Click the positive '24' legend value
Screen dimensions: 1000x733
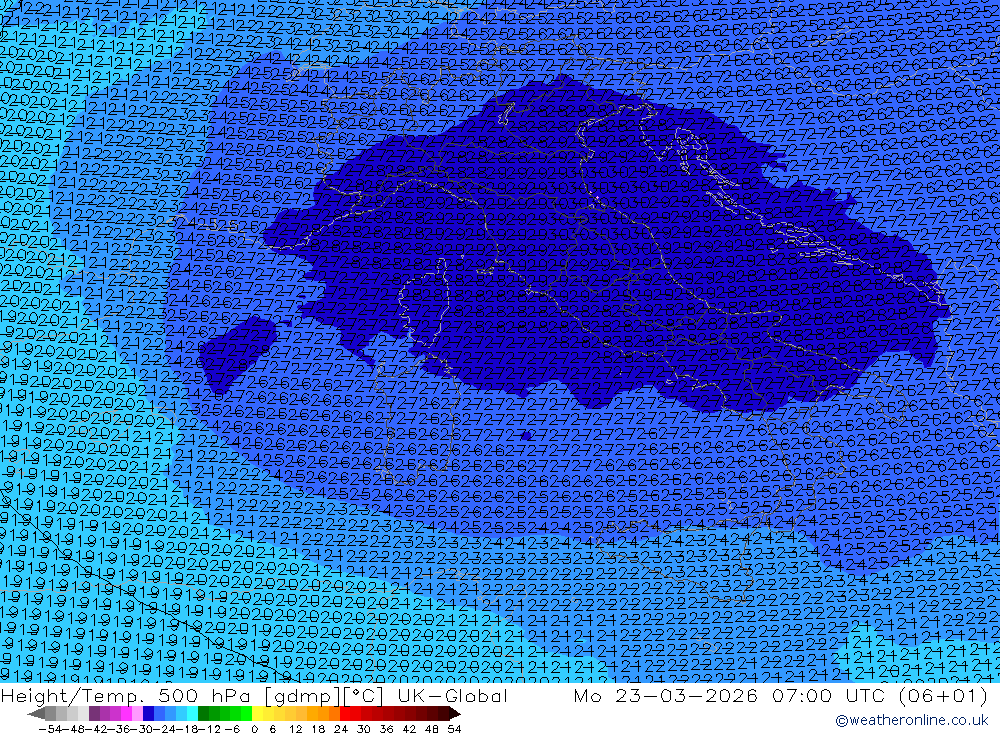(341, 729)
